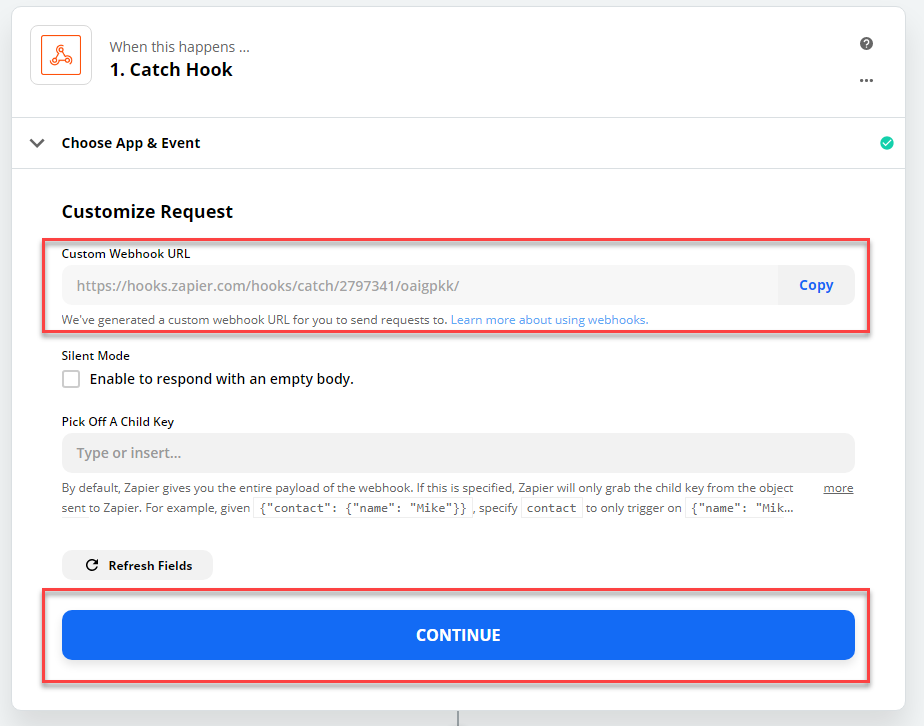Collapse the Choose App & Event section
The height and width of the screenshot is (726, 924).
(x=37, y=143)
